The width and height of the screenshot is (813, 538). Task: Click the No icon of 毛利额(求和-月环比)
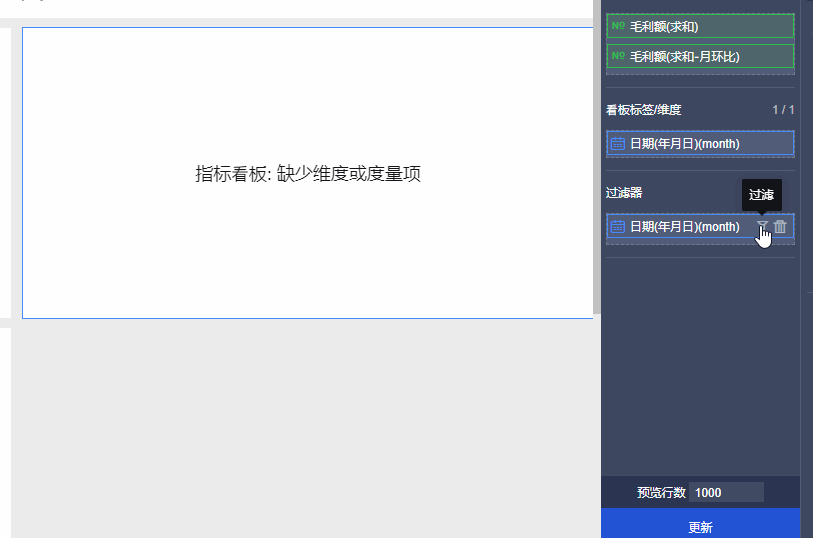(x=618, y=55)
